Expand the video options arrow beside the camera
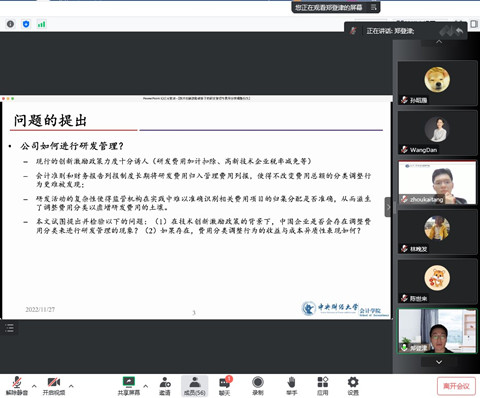This screenshot has width=480, height=398. click(x=71, y=386)
